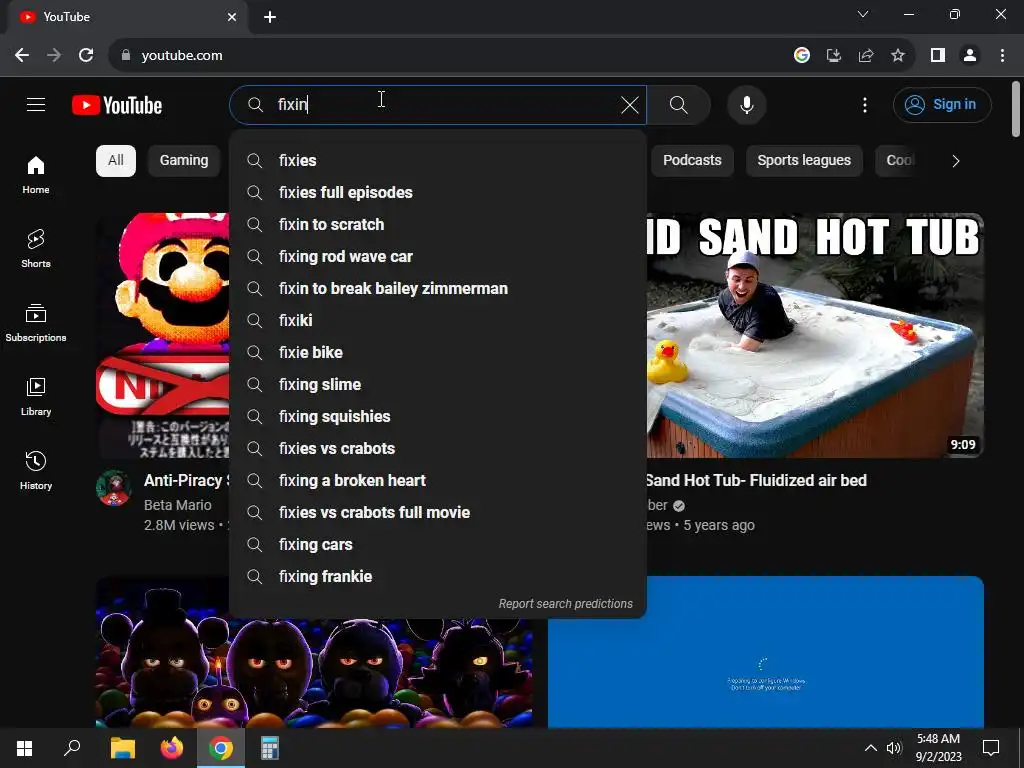Choose suggestion "fixies"
This screenshot has height=768, width=1024.
coord(438,161)
